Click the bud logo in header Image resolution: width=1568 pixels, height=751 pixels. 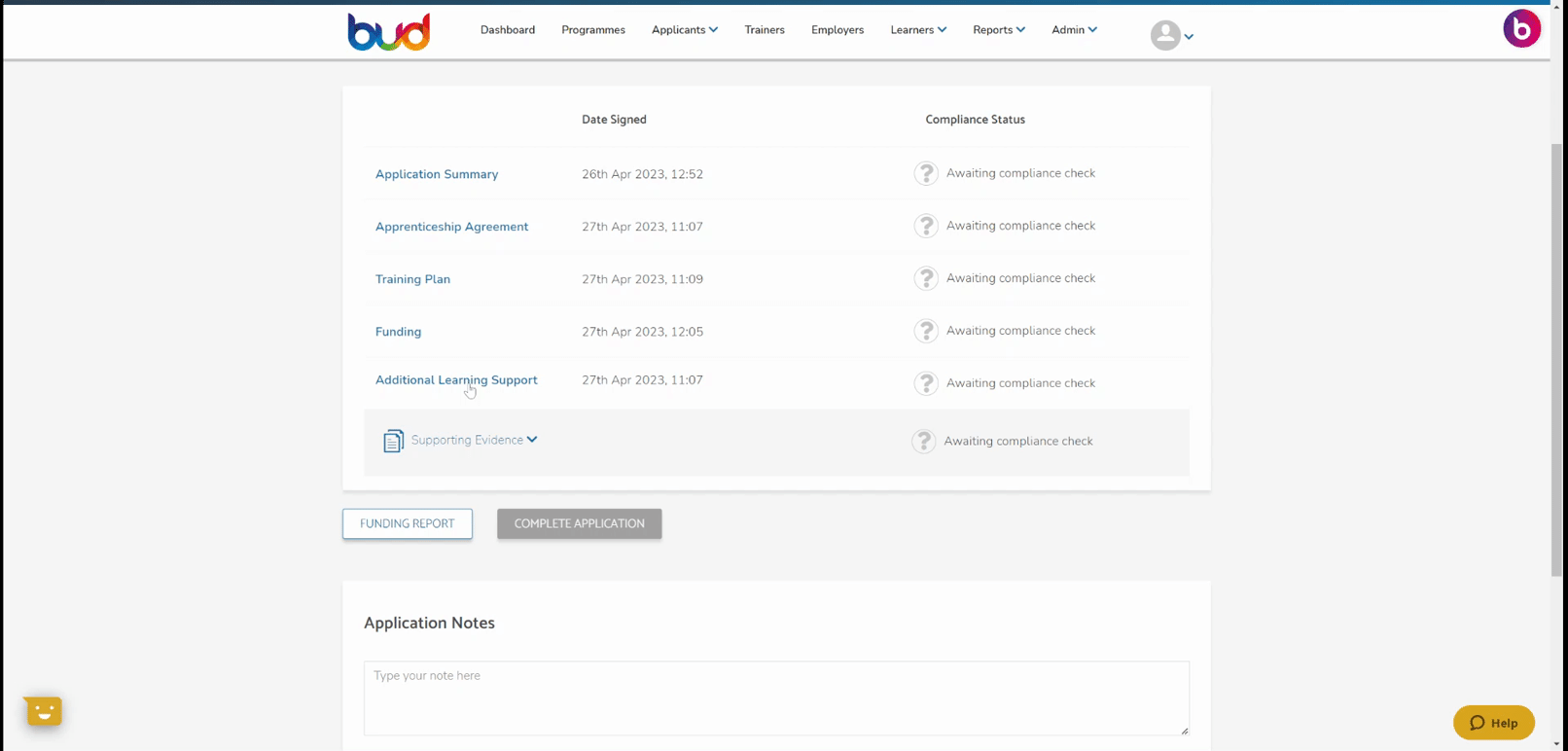pos(389,32)
